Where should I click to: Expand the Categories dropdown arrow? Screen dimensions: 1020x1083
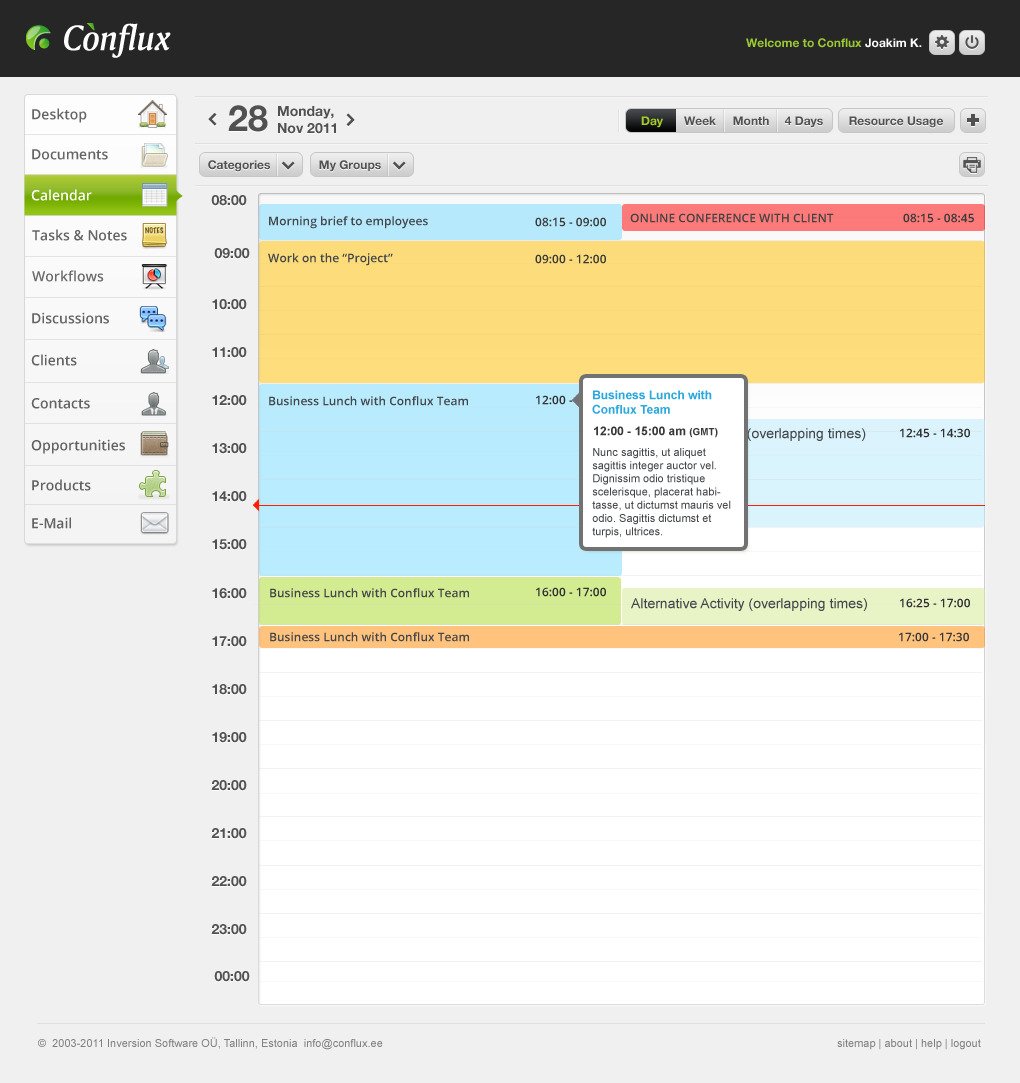[x=289, y=164]
